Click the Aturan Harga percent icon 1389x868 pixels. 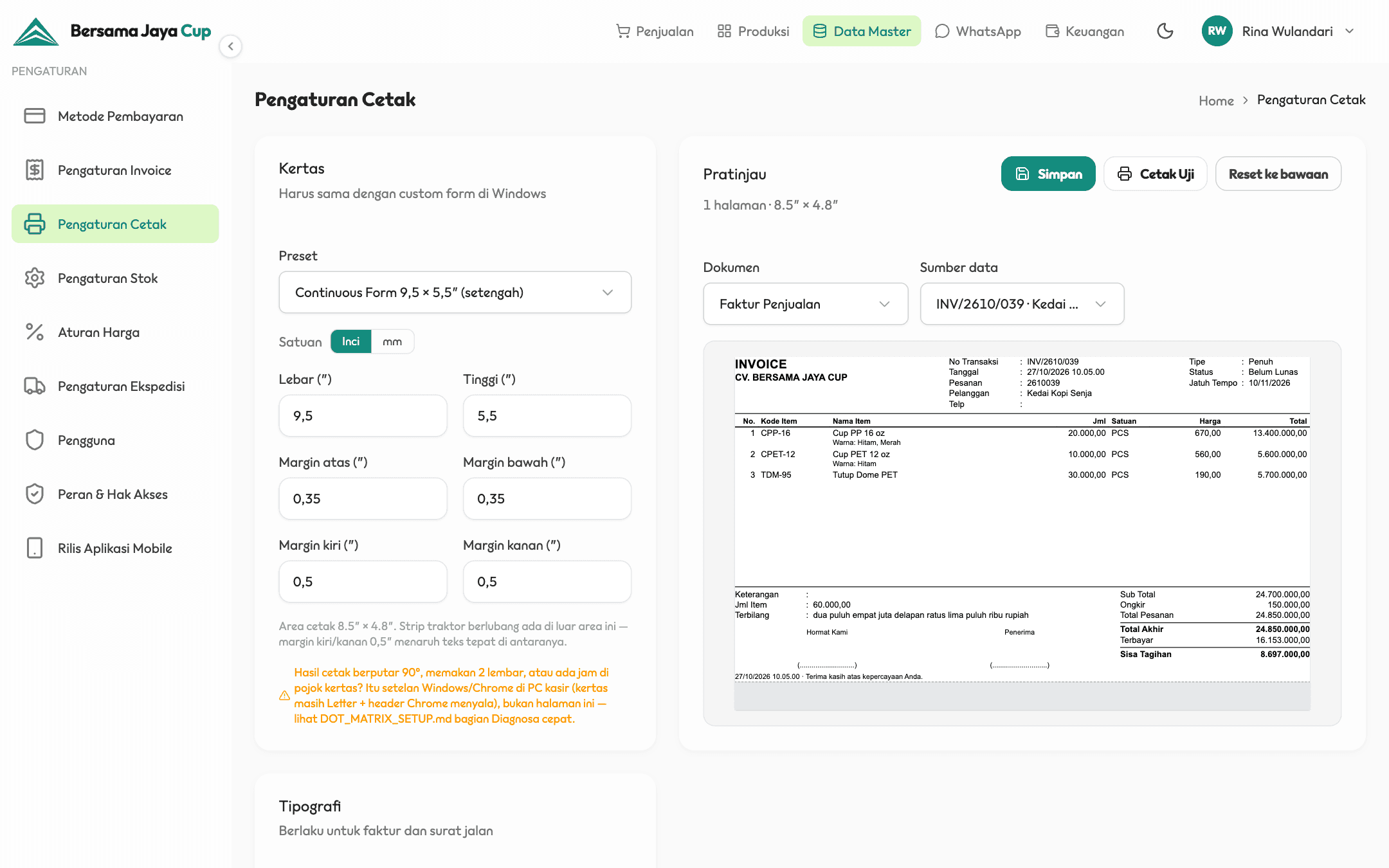(35, 332)
